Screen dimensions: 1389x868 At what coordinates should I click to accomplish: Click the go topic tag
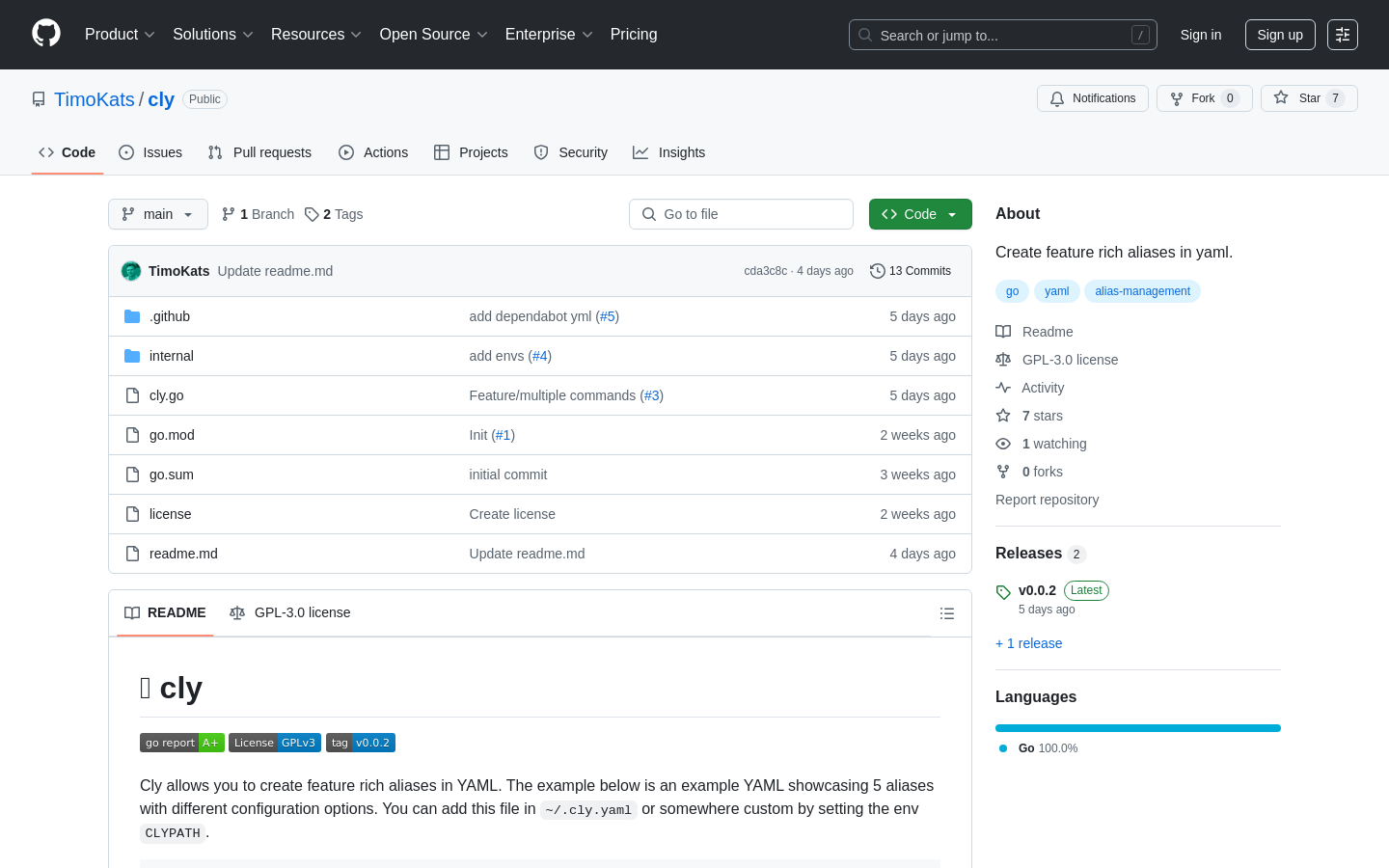coord(1012,291)
